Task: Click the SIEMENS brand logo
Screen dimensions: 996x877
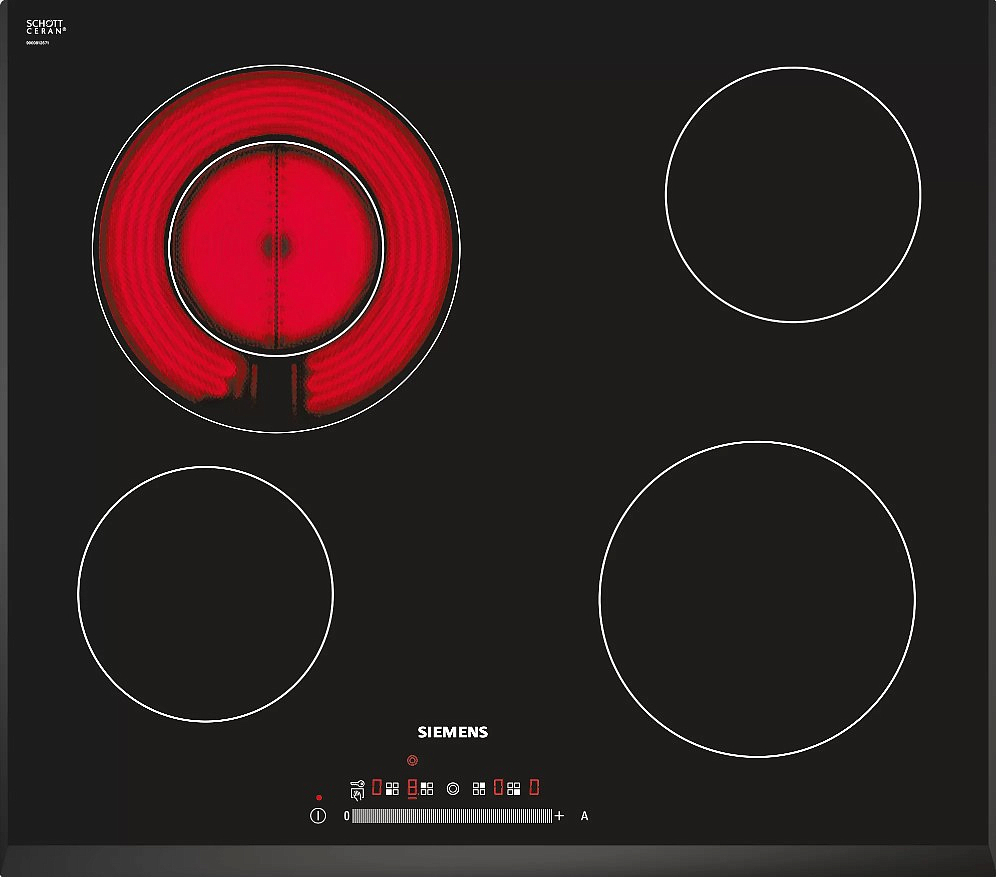Action: click(x=452, y=732)
